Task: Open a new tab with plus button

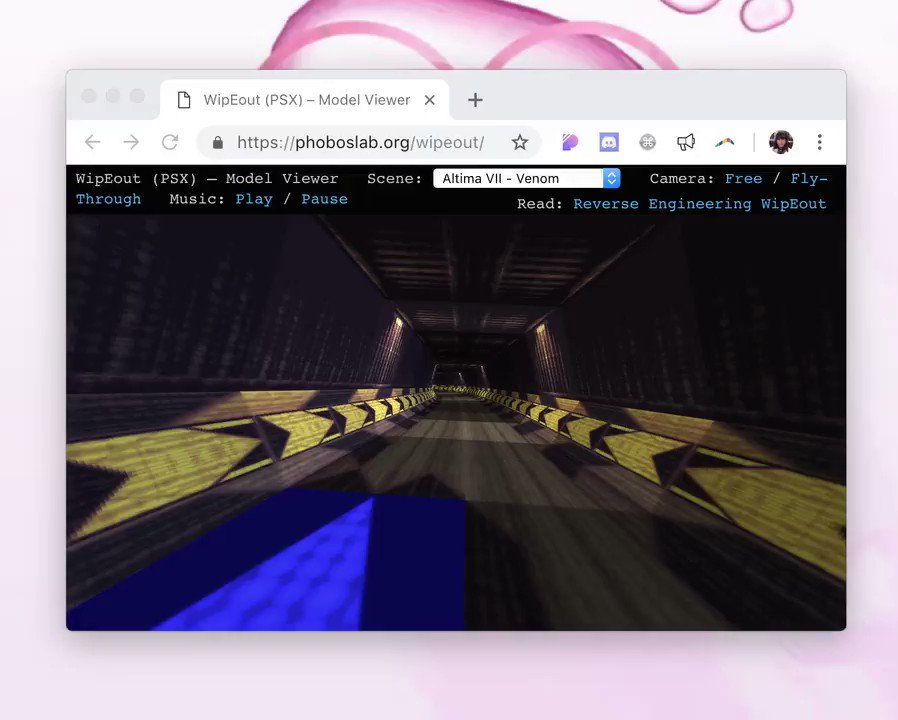Action: coord(475,100)
